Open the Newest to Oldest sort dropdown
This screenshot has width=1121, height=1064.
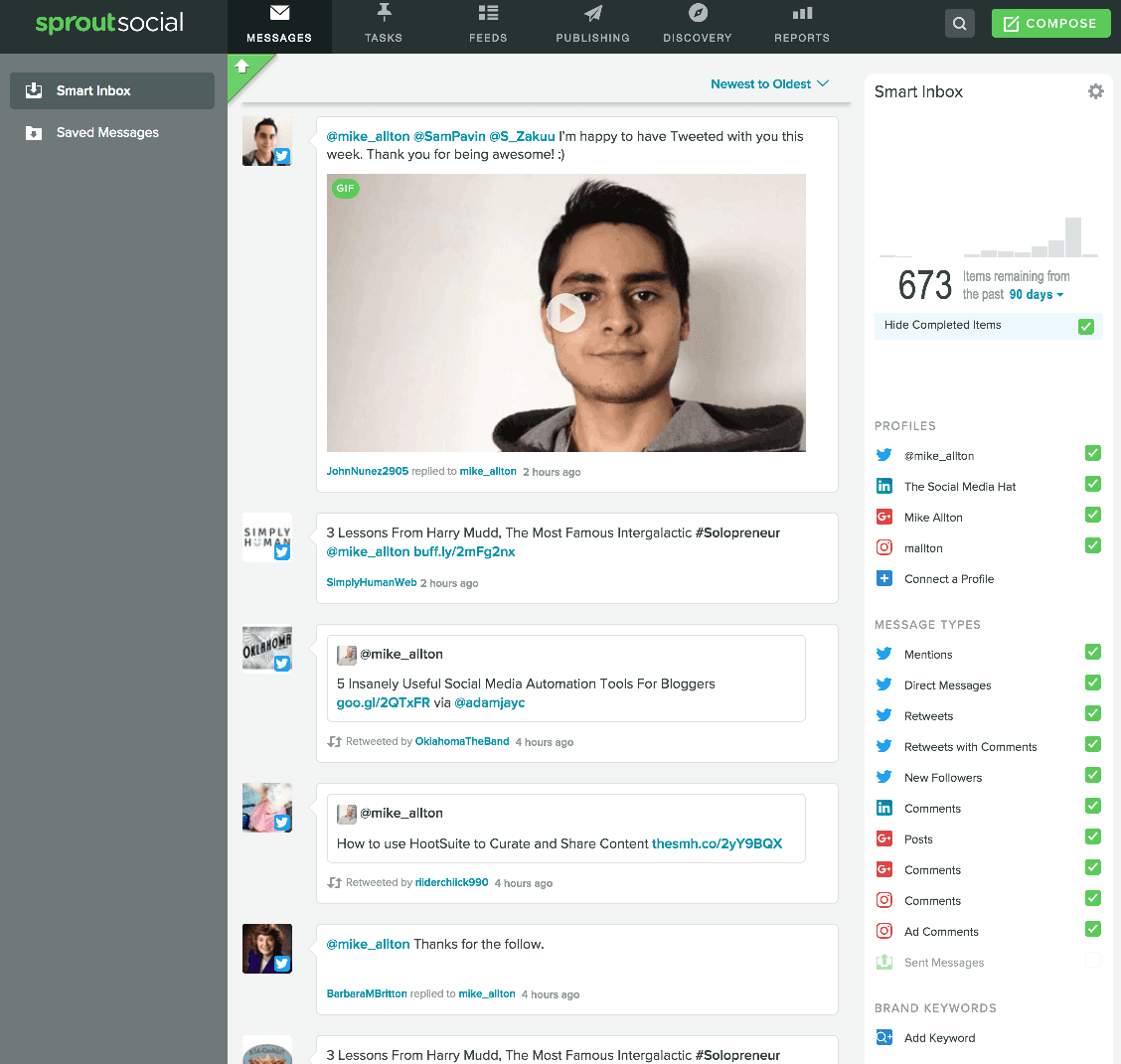769,84
